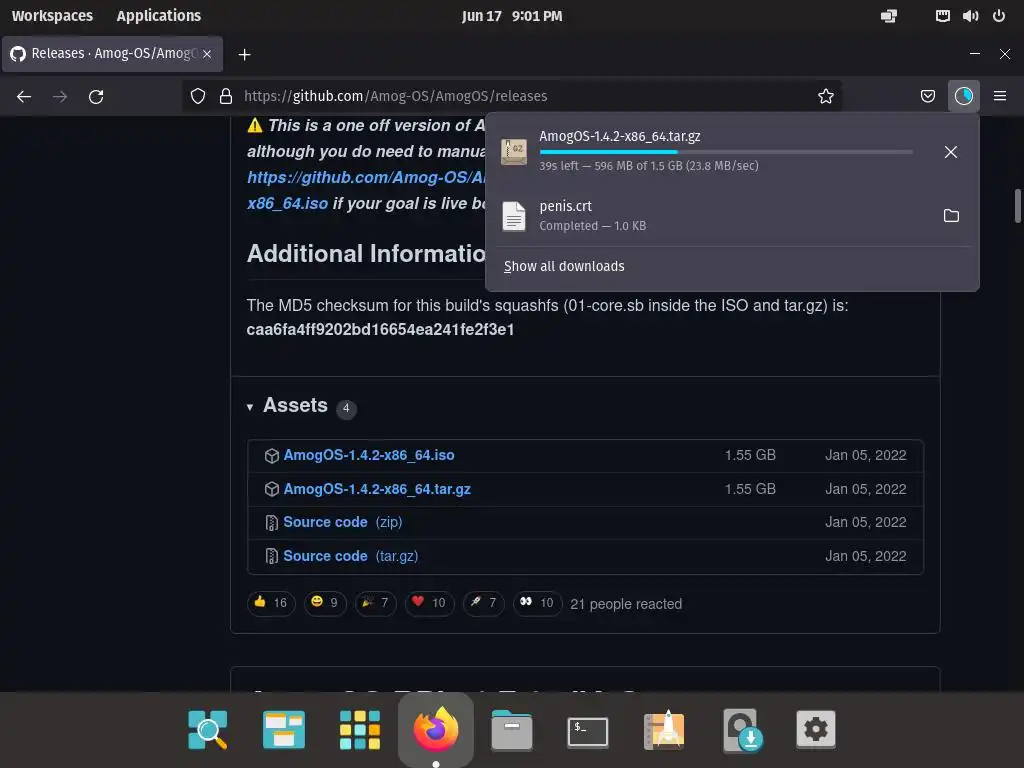Open the power menu icon
Viewport: 1024px width, 768px height.
(x=999, y=16)
